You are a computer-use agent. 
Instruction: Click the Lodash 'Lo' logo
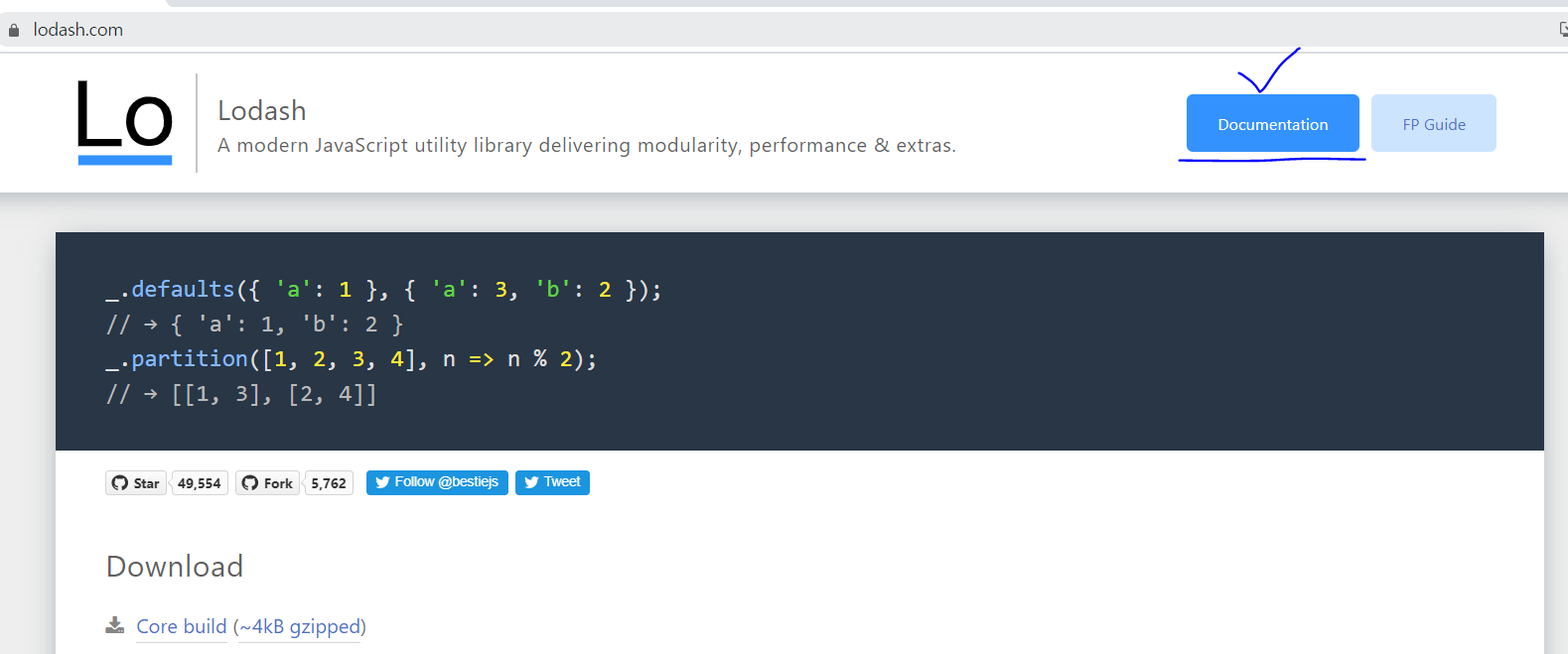pos(125,123)
